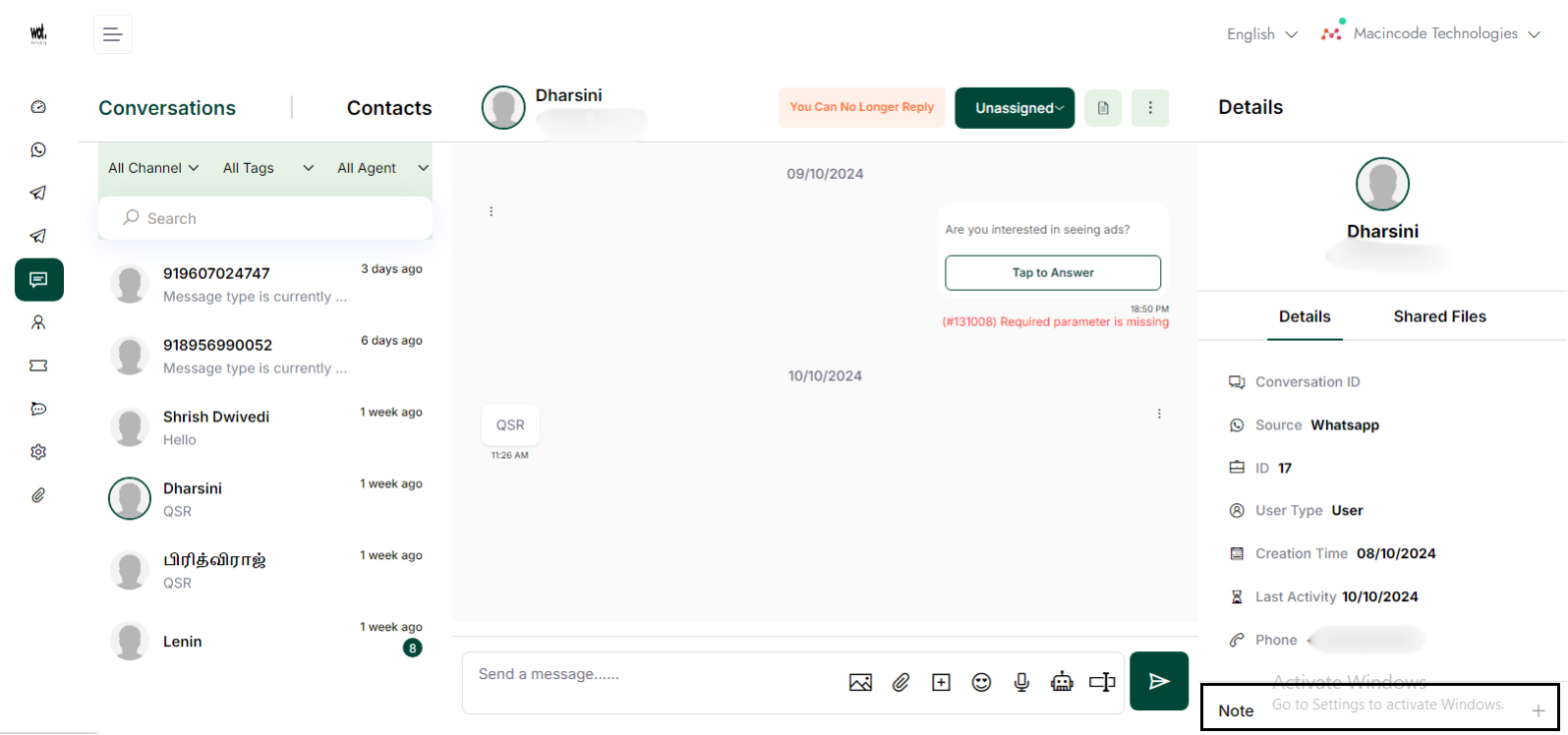Open the WhatsApp section in sidebar
1568x735 pixels.
(38, 150)
